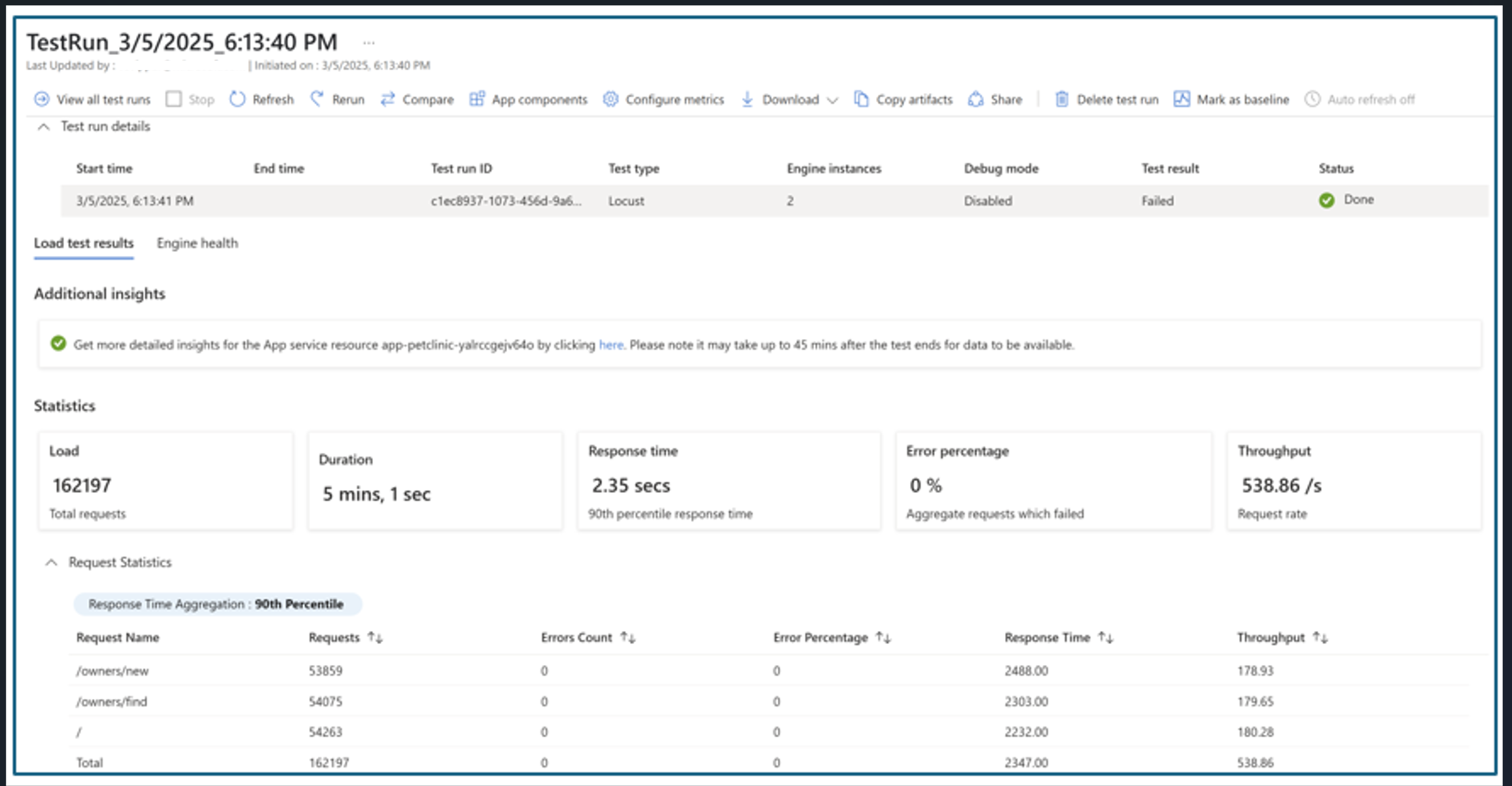Click the Delete test run trash icon
The width and height of the screenshot is (1512, 786).
[1062, 99]
